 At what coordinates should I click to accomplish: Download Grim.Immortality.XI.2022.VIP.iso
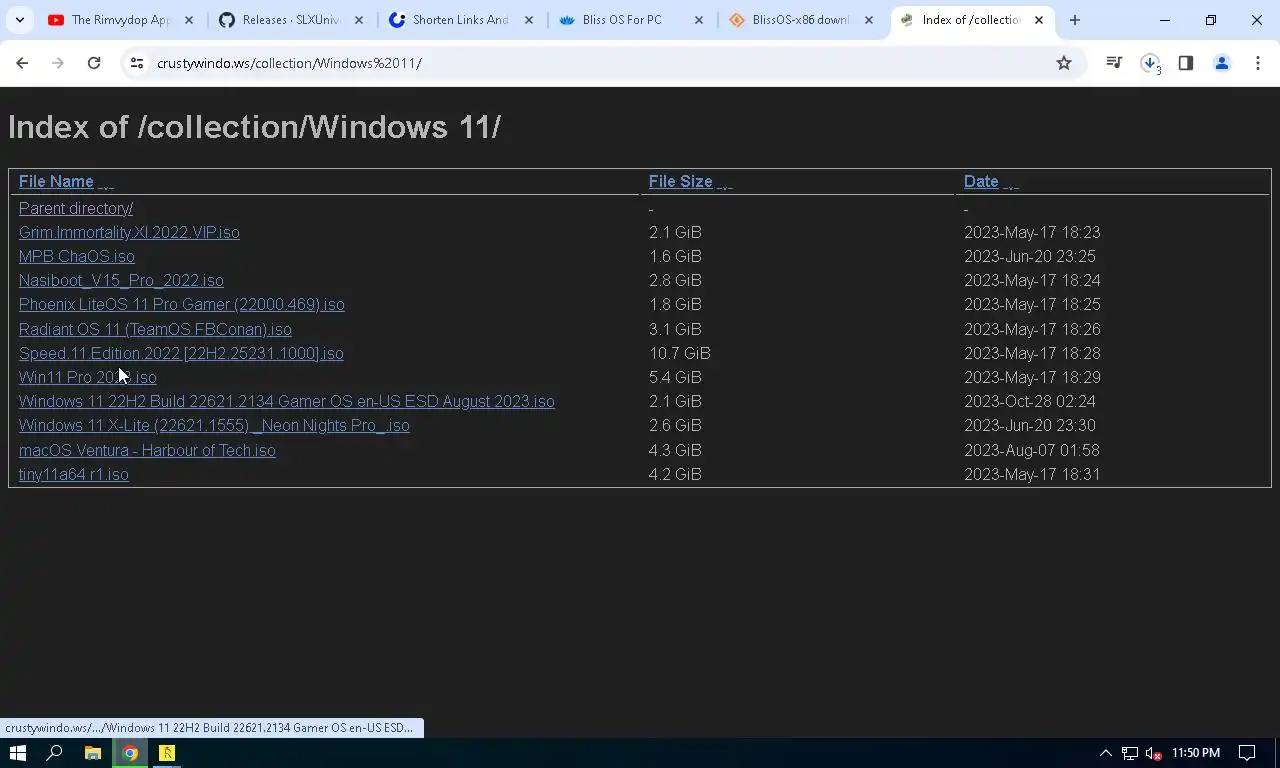tap(129, 232)
